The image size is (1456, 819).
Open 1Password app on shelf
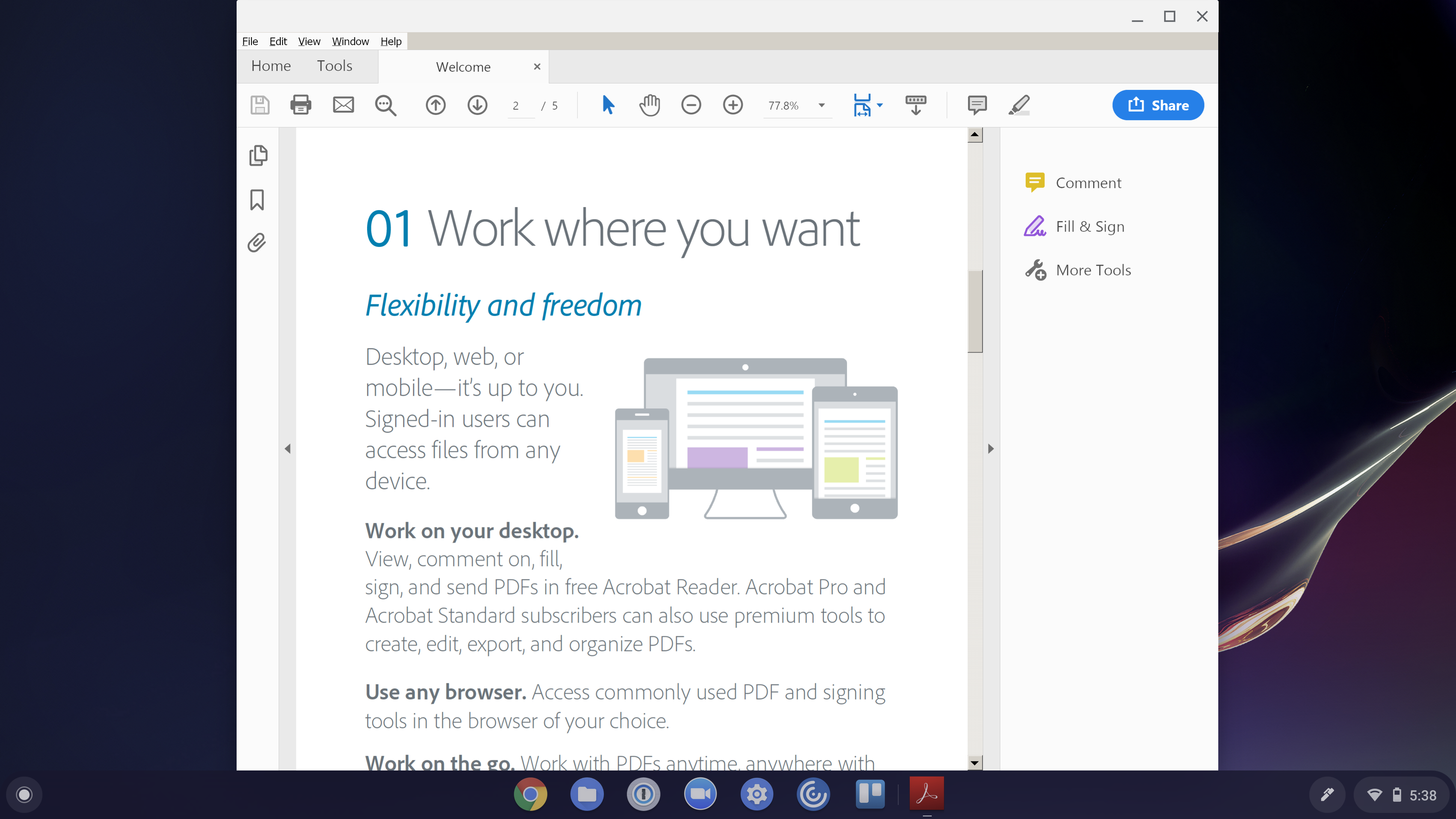[643, 794]
